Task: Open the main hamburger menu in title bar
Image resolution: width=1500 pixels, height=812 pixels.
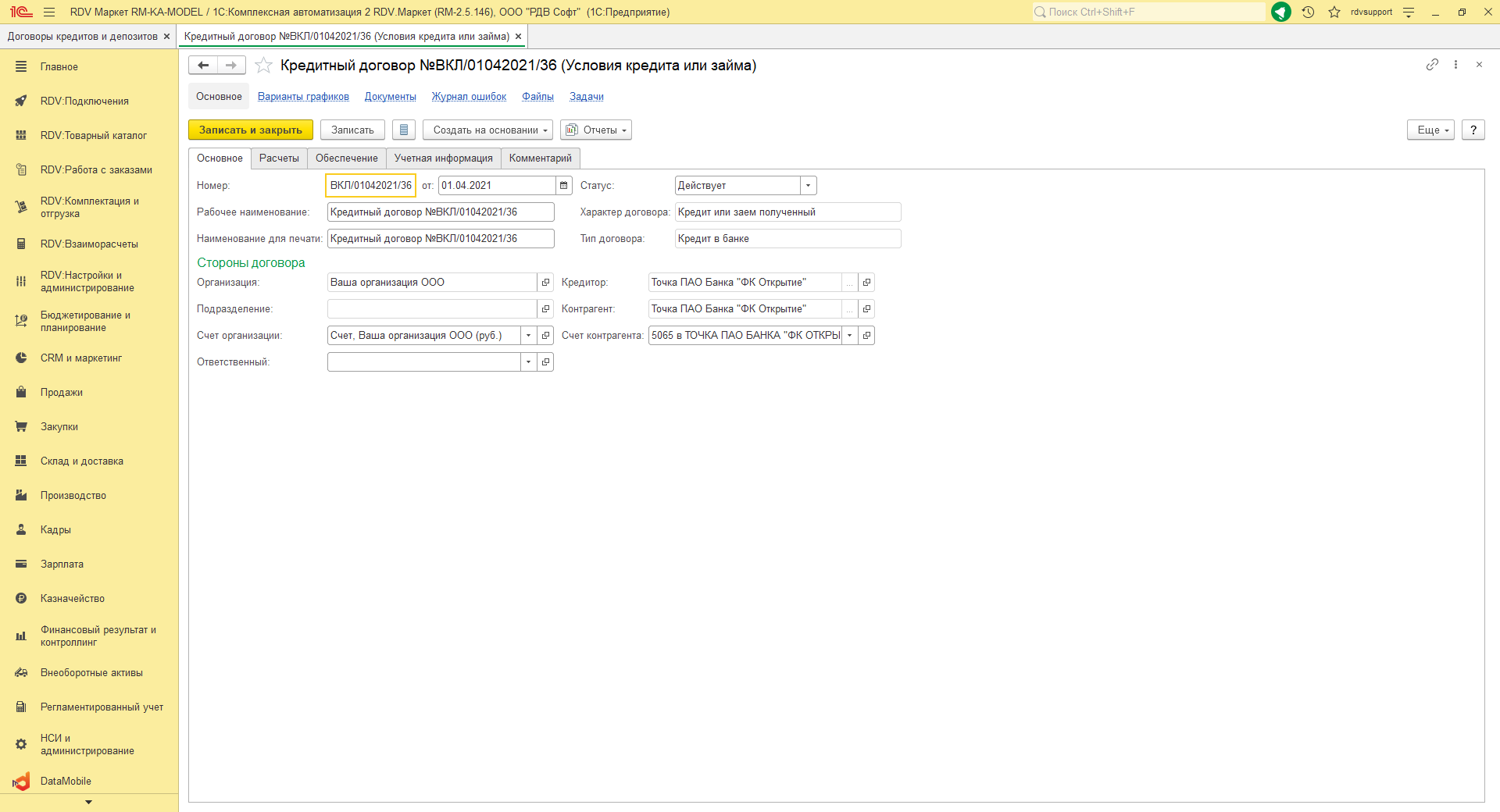Action: click(49, 12)
